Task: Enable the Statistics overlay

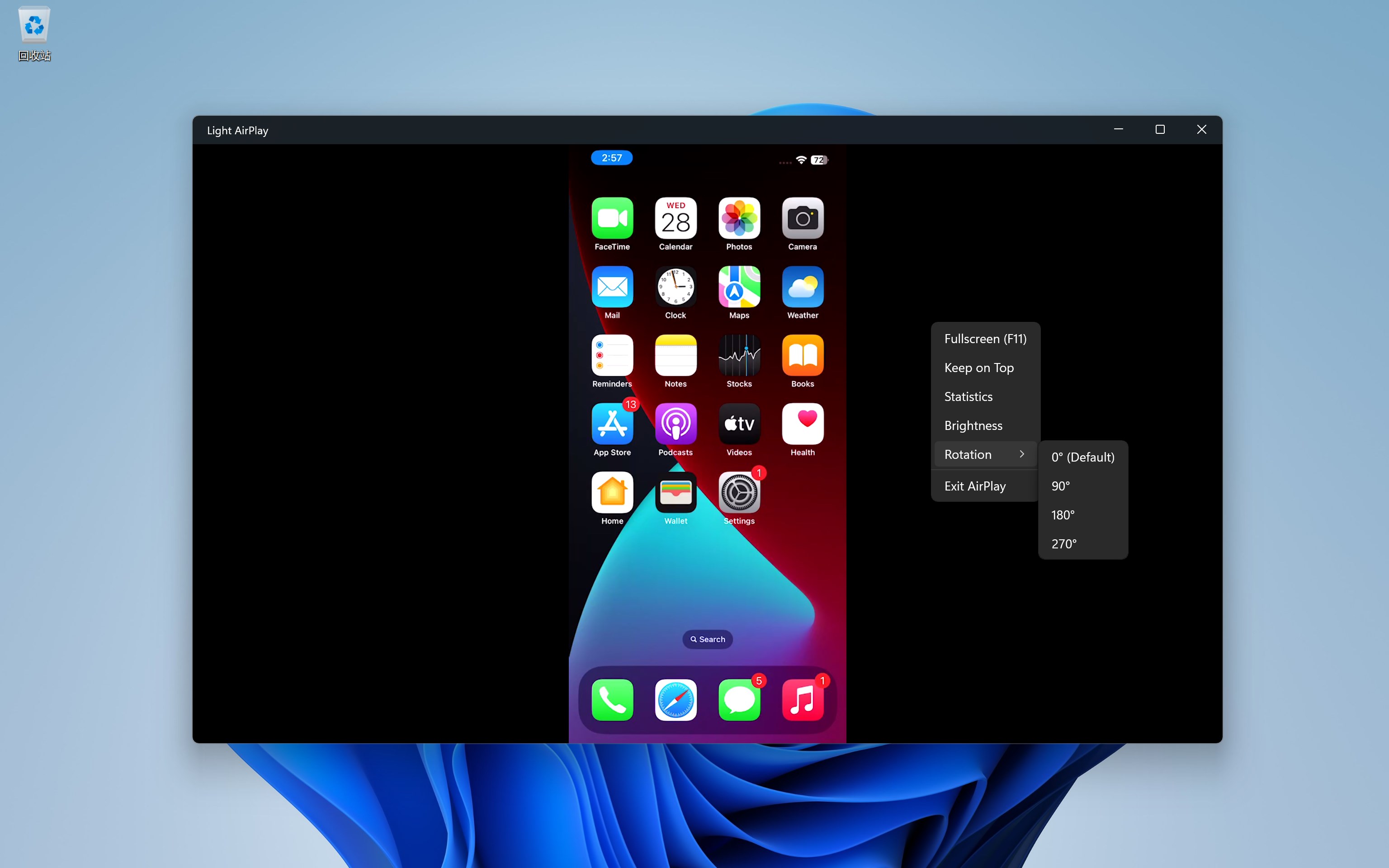Action: (x=969, y=396)
